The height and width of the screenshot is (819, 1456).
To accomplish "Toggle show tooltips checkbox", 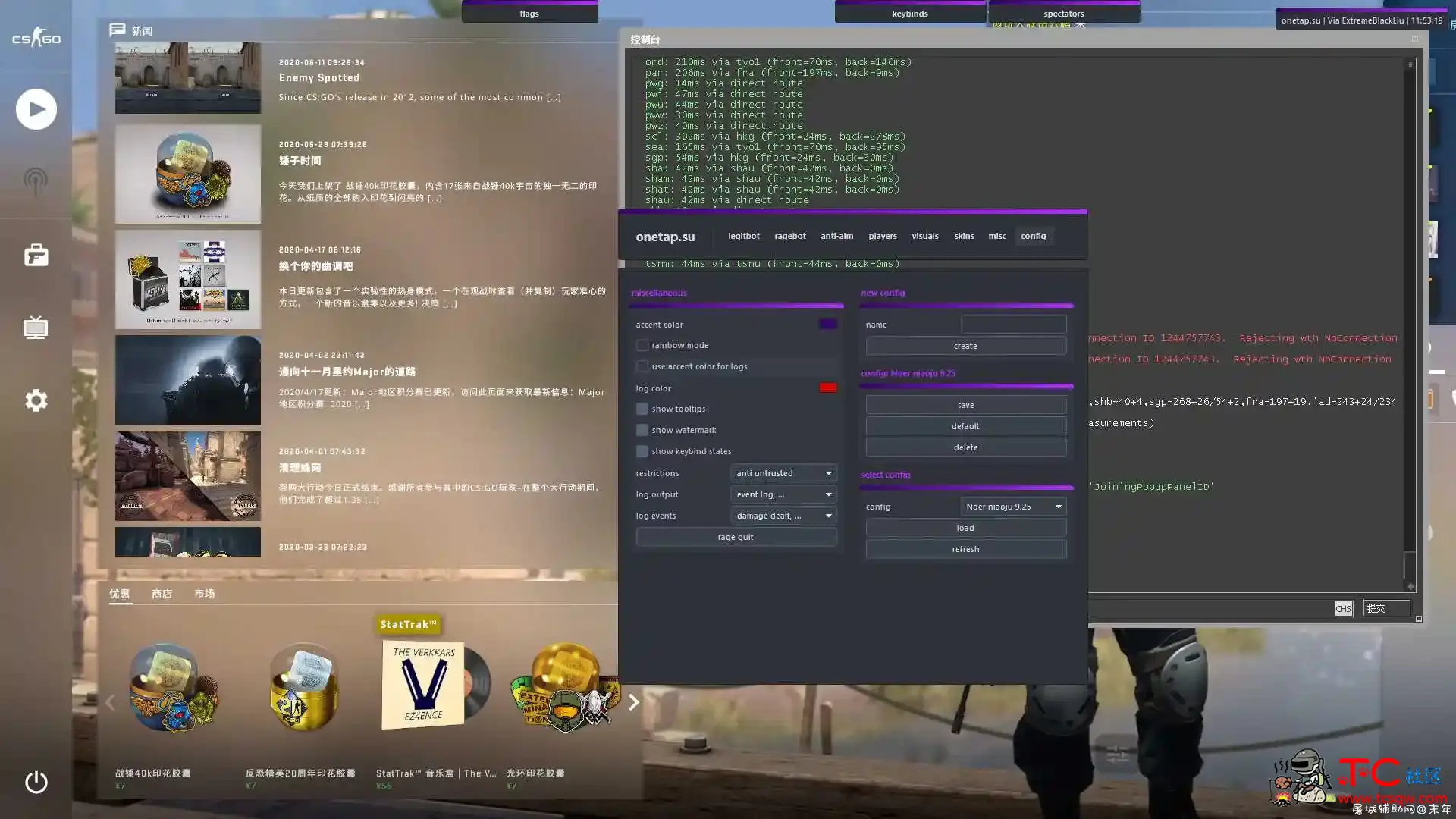I will (640, 409).
